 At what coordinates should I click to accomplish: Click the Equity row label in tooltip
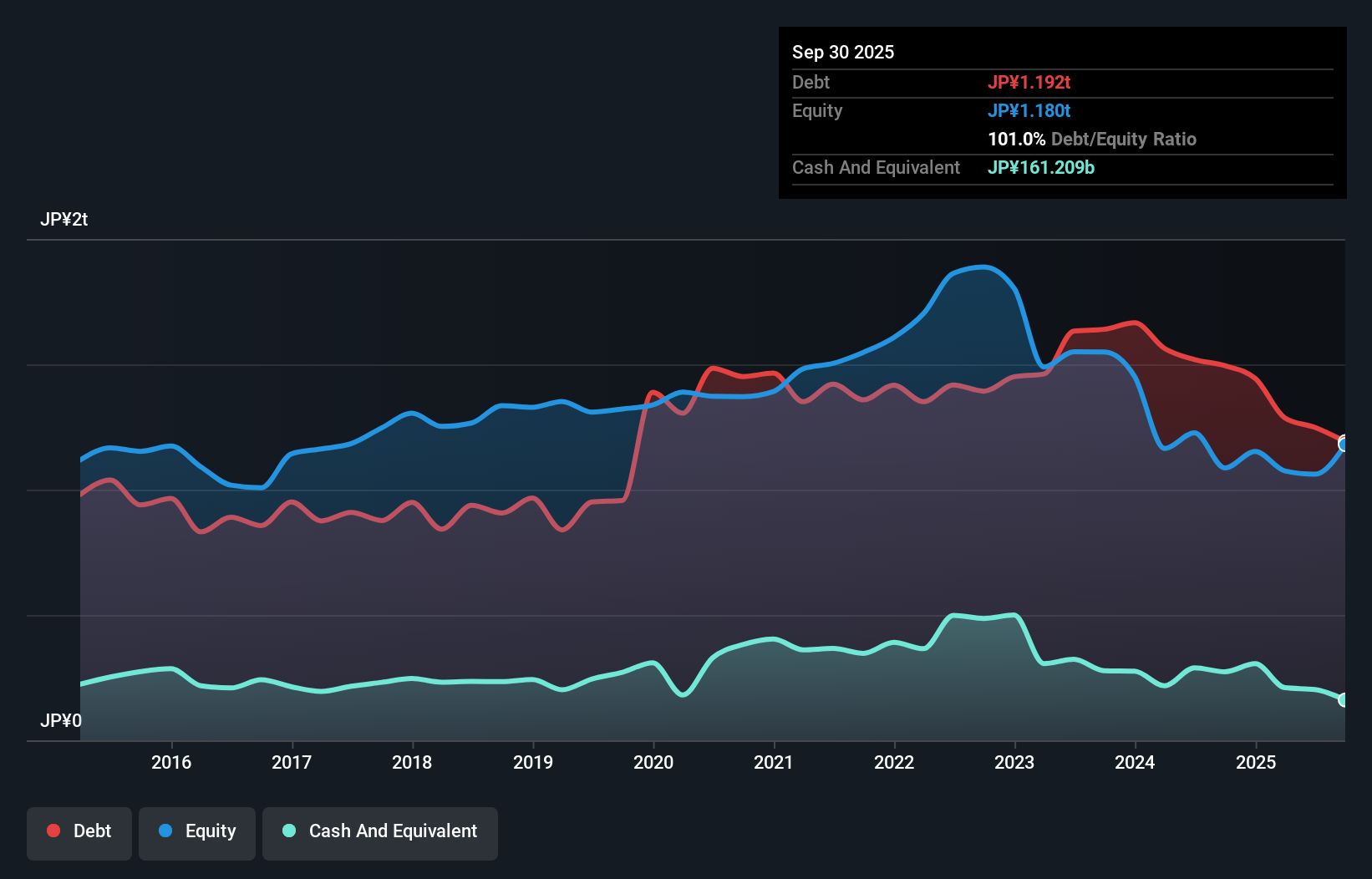tap(817, 110)
